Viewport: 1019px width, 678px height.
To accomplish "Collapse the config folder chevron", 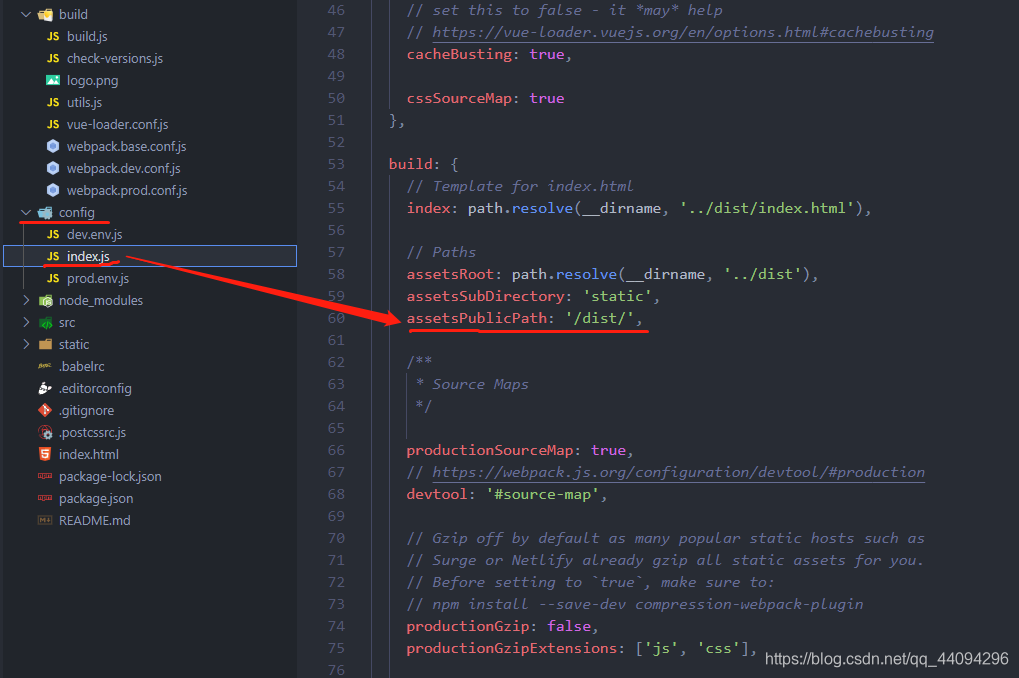I will [26, 212].
